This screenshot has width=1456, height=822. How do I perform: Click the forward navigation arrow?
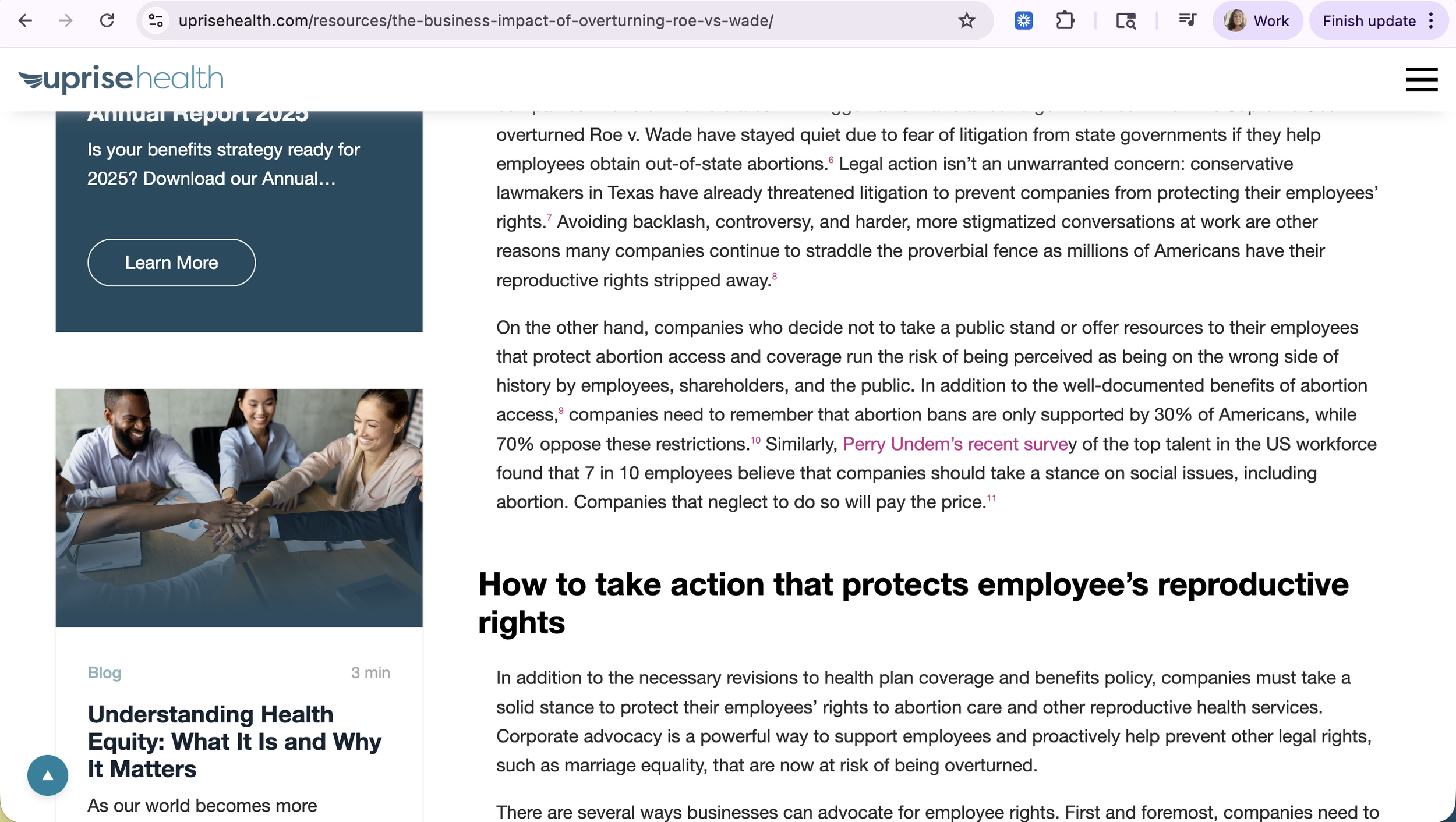[66, 21]
